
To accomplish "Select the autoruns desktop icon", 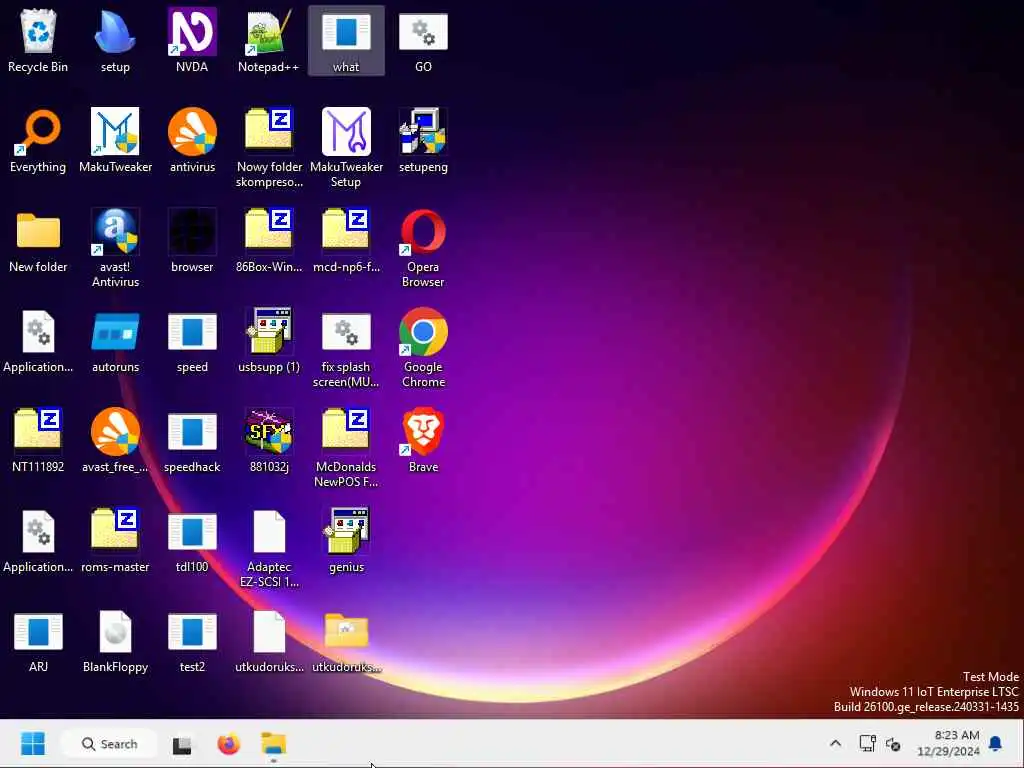I will [115, 341].
